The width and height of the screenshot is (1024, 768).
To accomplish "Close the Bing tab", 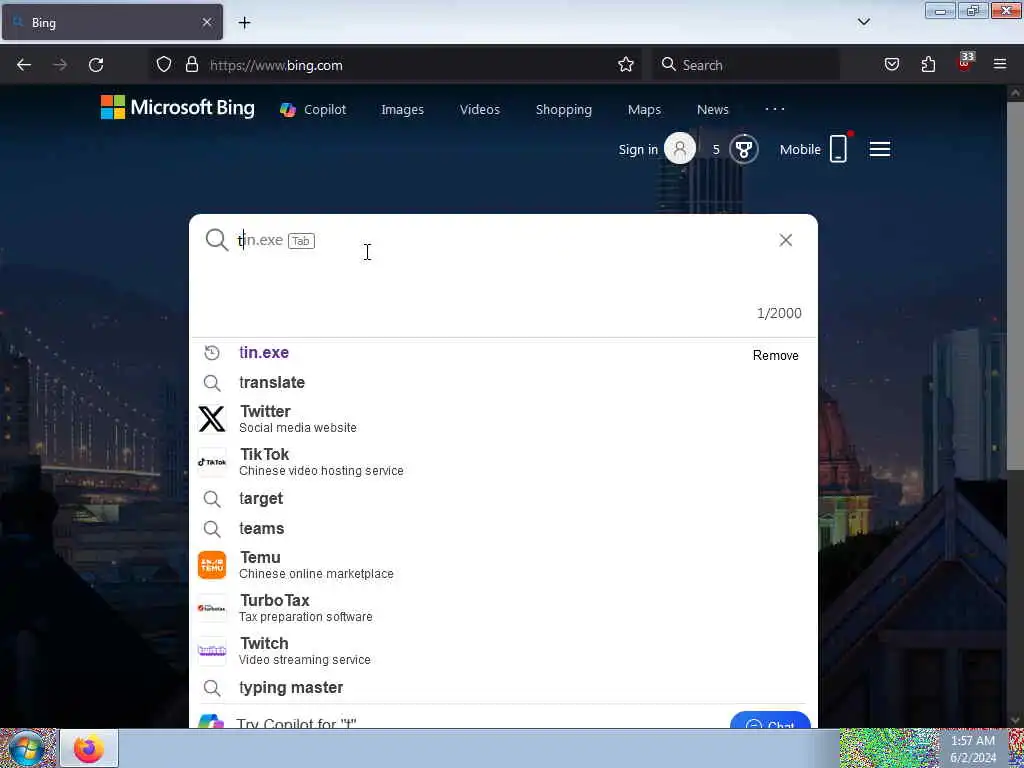I will [x=206, y=22].
